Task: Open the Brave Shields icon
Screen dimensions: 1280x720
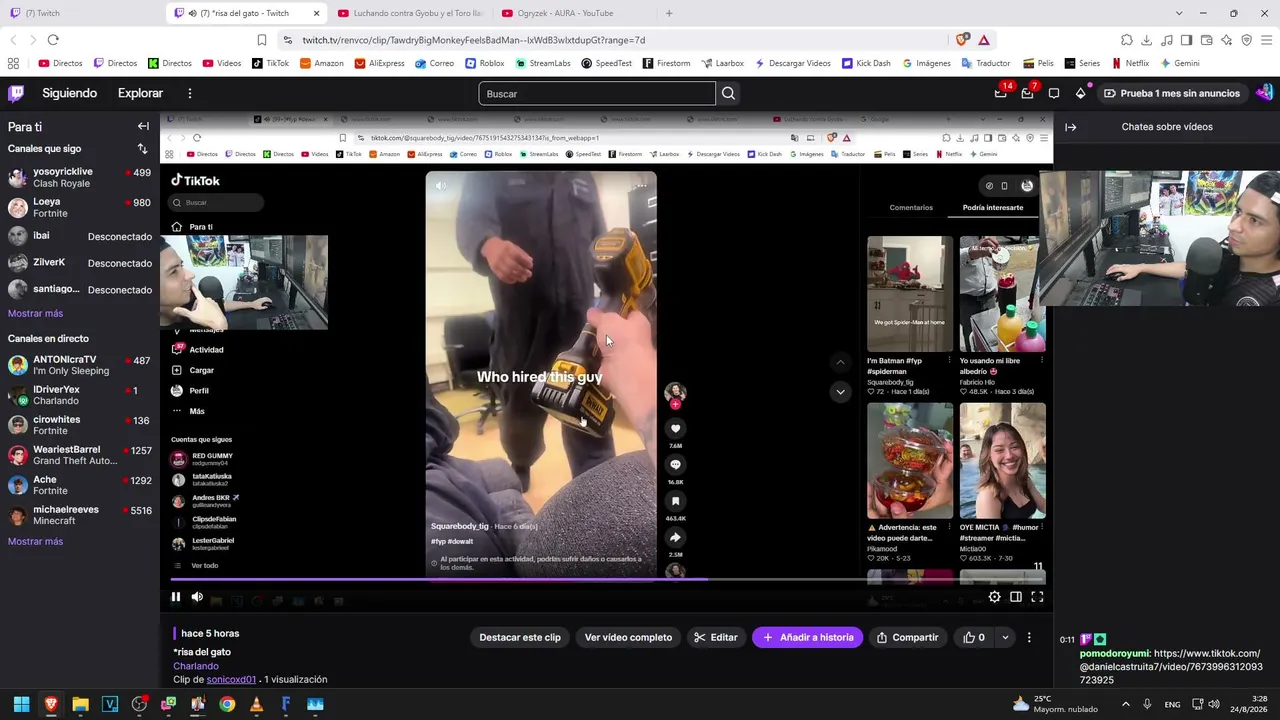Action: tap(961, 40)
